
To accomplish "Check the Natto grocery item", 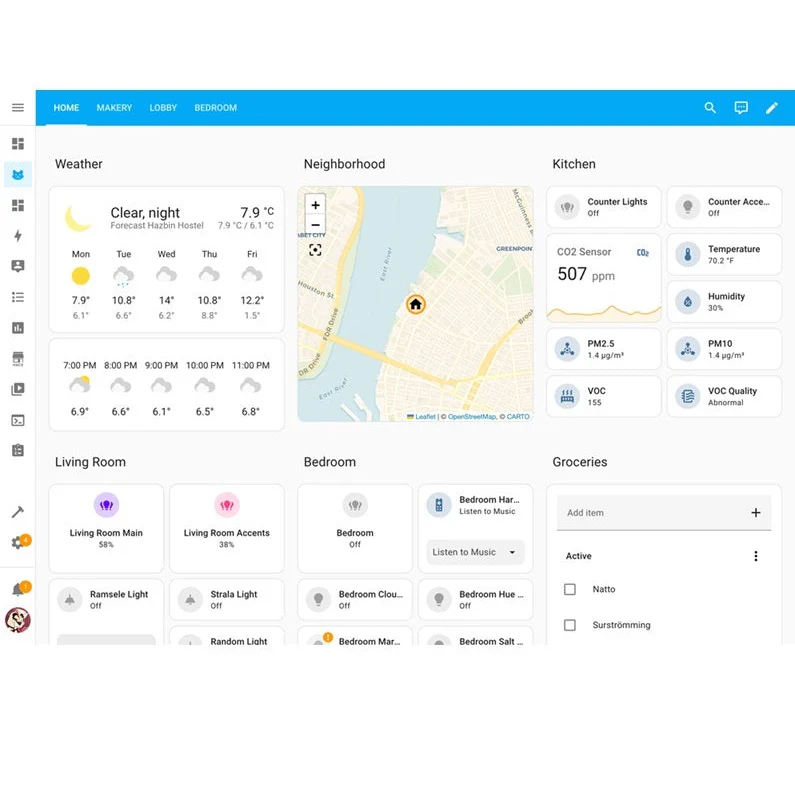I will click(x=570, y=589).
